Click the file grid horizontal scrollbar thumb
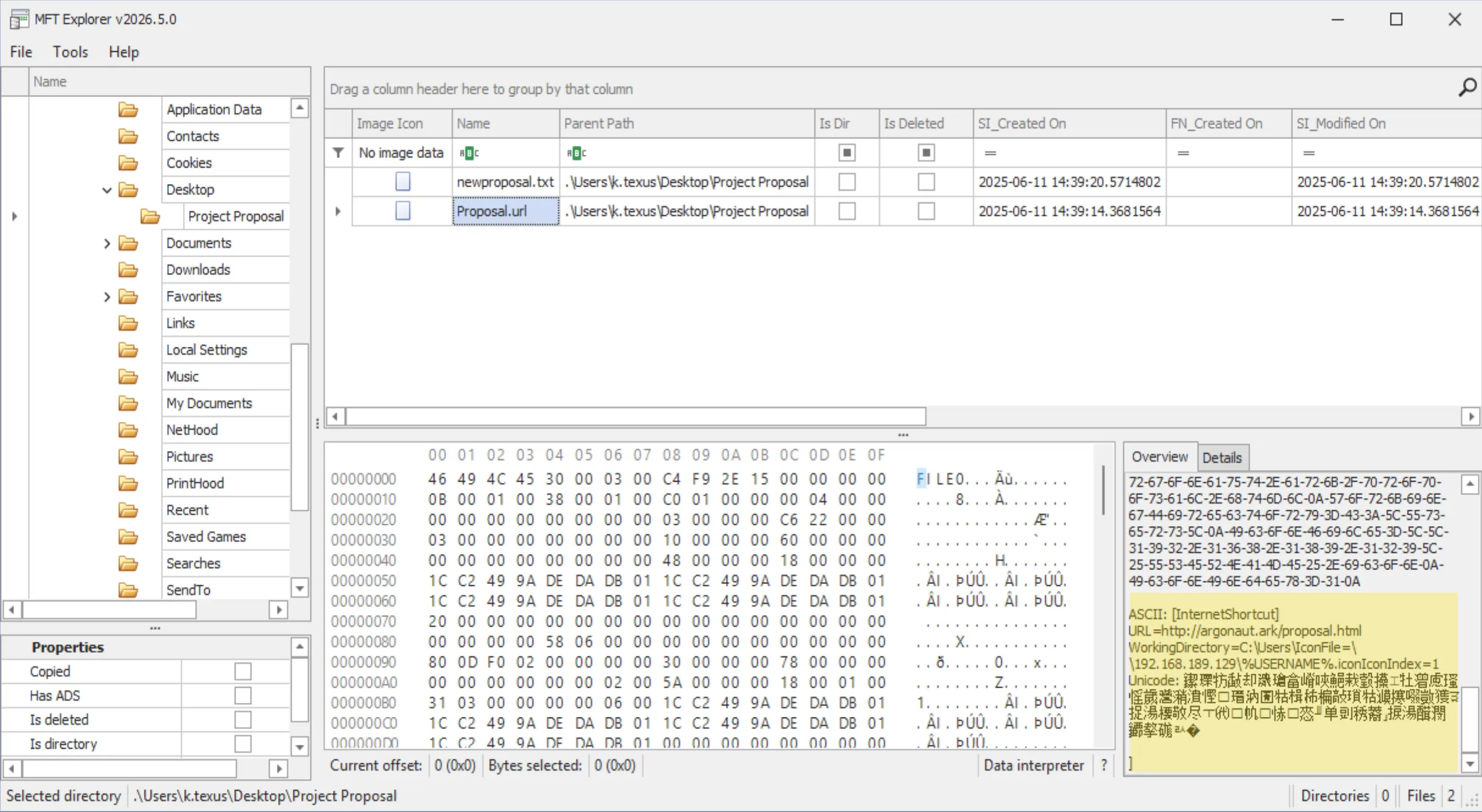The width and height of the screenshot is (1482, 812). click(x=635, y=417)
